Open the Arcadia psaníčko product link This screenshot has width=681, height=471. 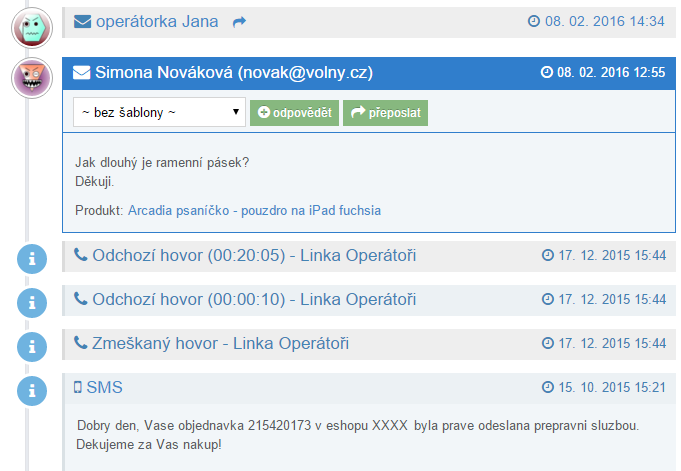pyautogui.click(x=254, y=211)
